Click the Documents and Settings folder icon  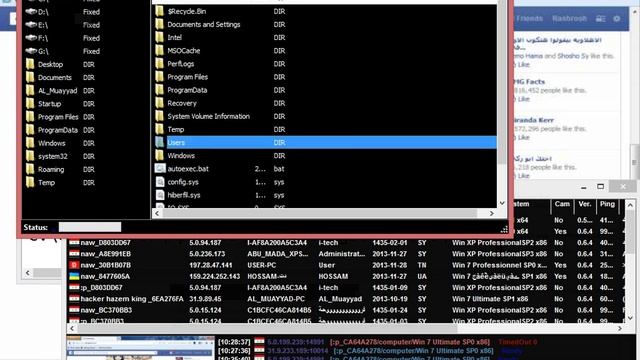(160, 24)
